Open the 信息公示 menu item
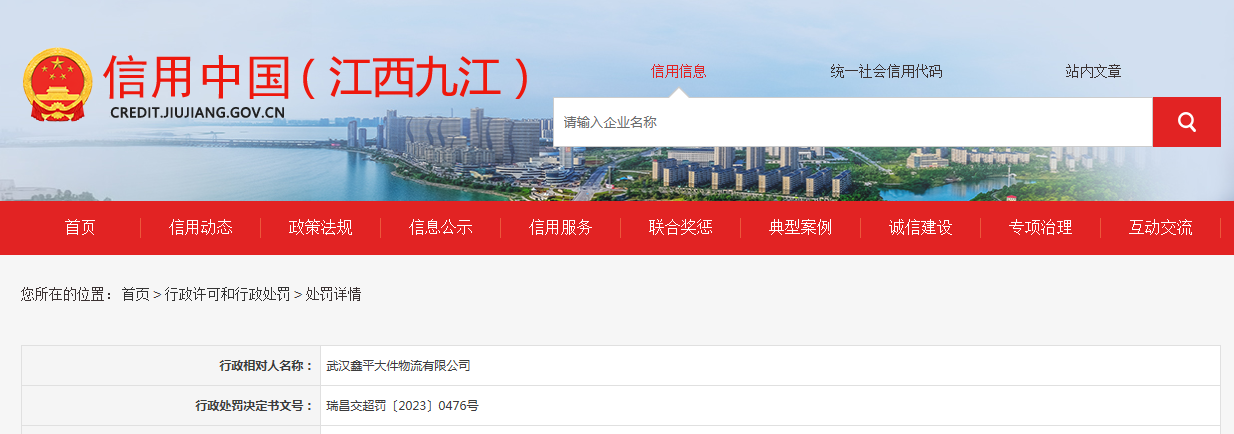 [441, 227]
